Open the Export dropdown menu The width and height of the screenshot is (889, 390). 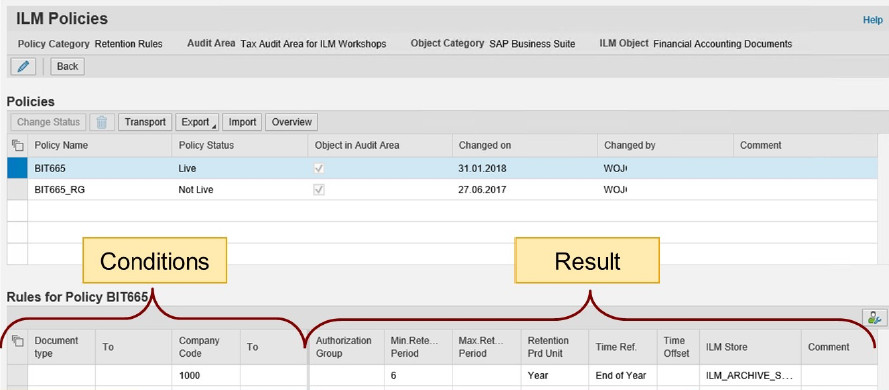point(197,122)
